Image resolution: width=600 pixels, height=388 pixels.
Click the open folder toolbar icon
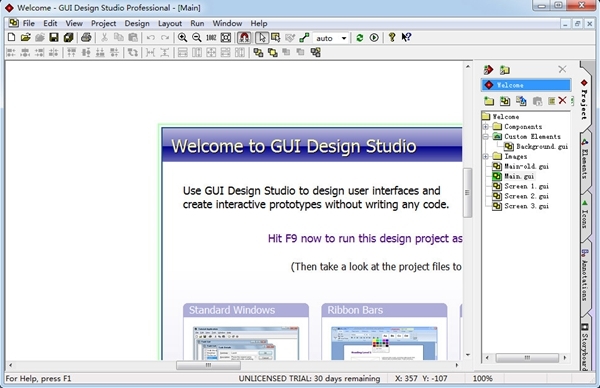26,37
